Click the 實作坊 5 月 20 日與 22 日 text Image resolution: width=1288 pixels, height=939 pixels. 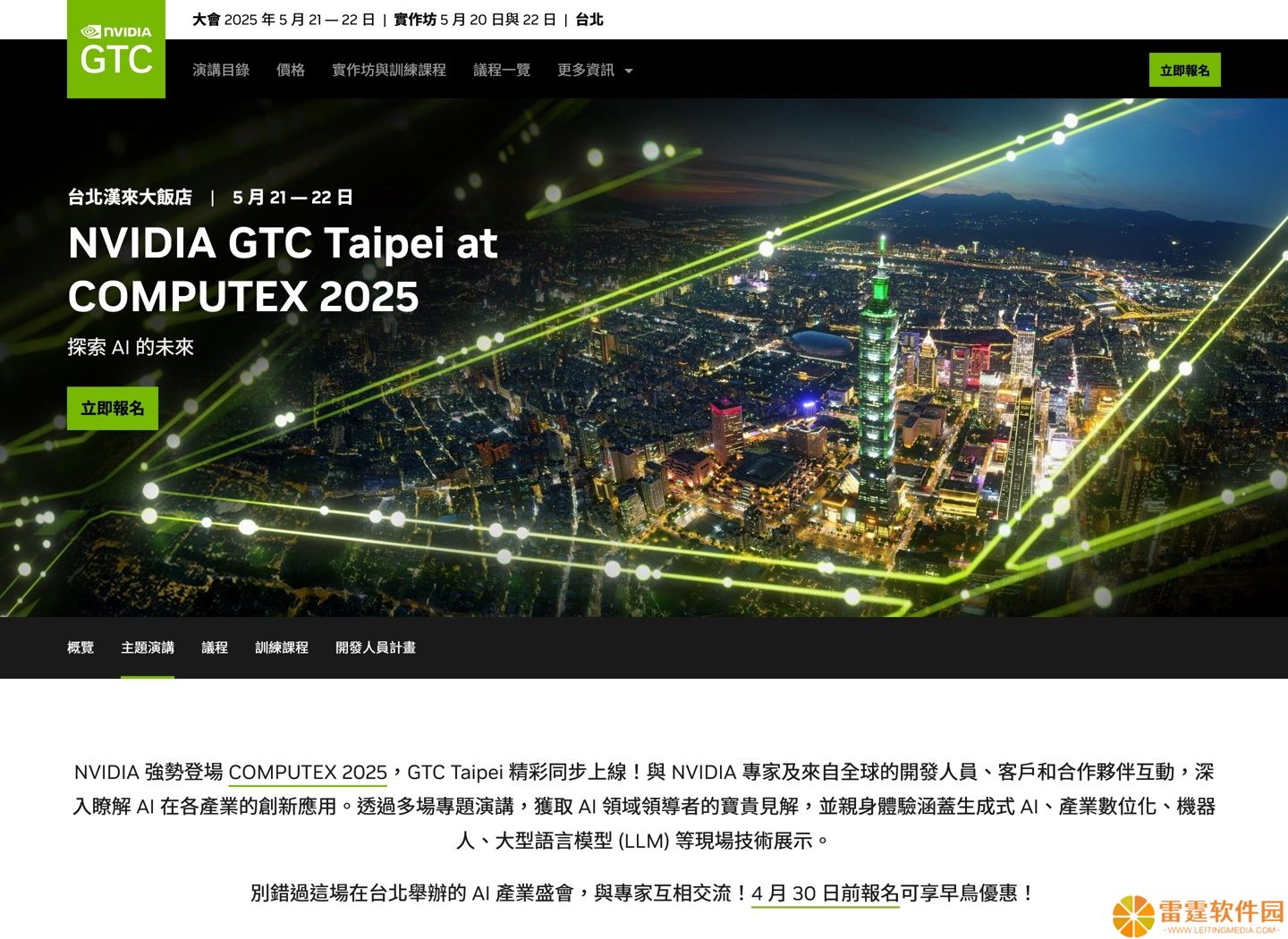point(475,20)
